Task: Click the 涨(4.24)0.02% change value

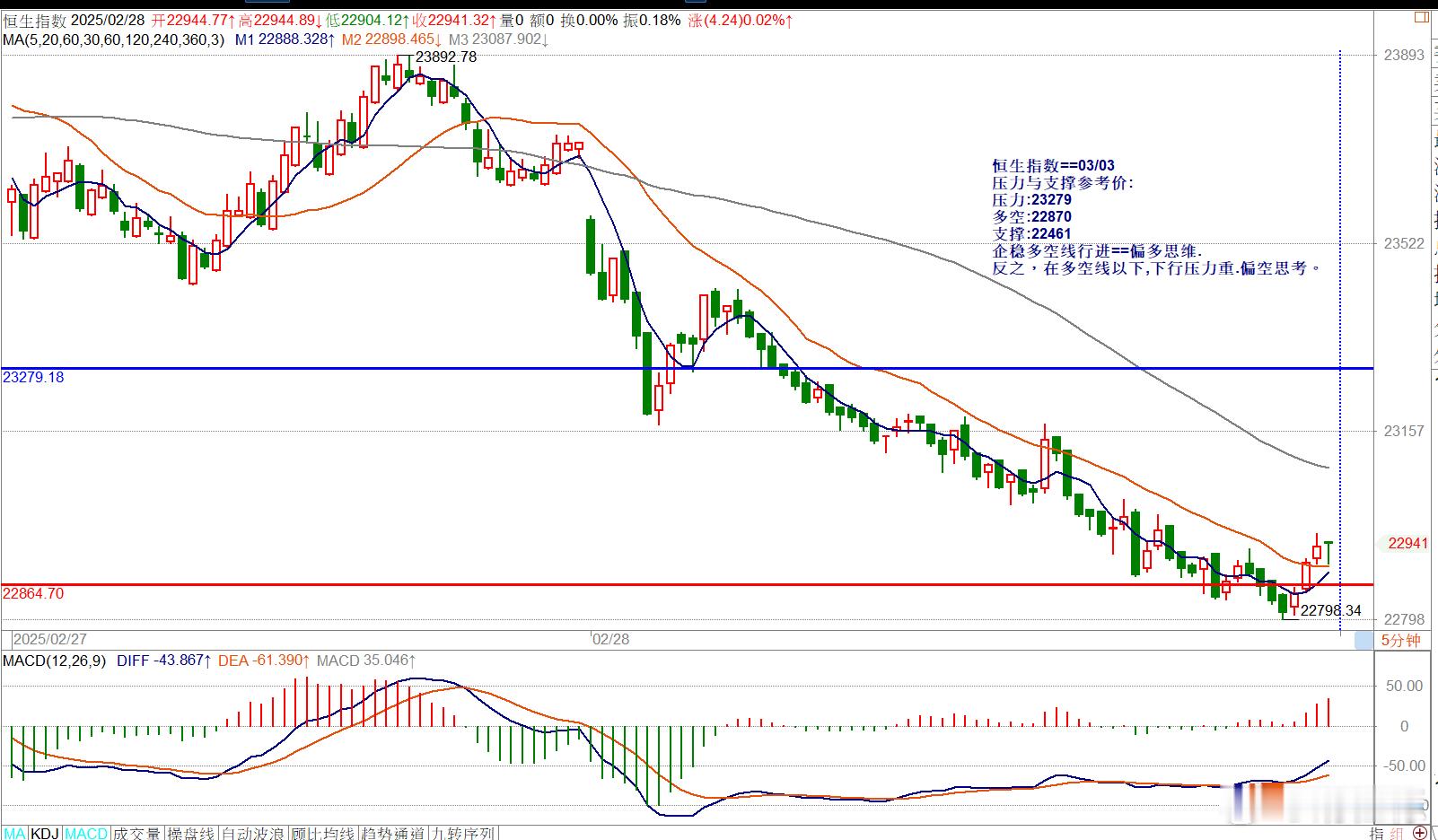Action: pos(741,20)
